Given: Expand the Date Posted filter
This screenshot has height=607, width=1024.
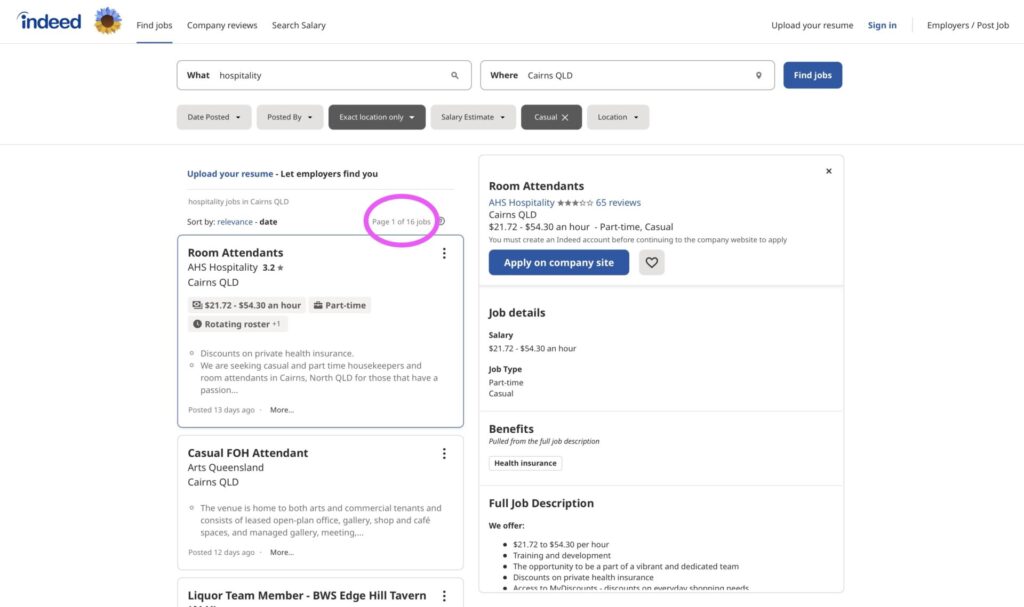Looking at the screenshot, I should (214, 117).
